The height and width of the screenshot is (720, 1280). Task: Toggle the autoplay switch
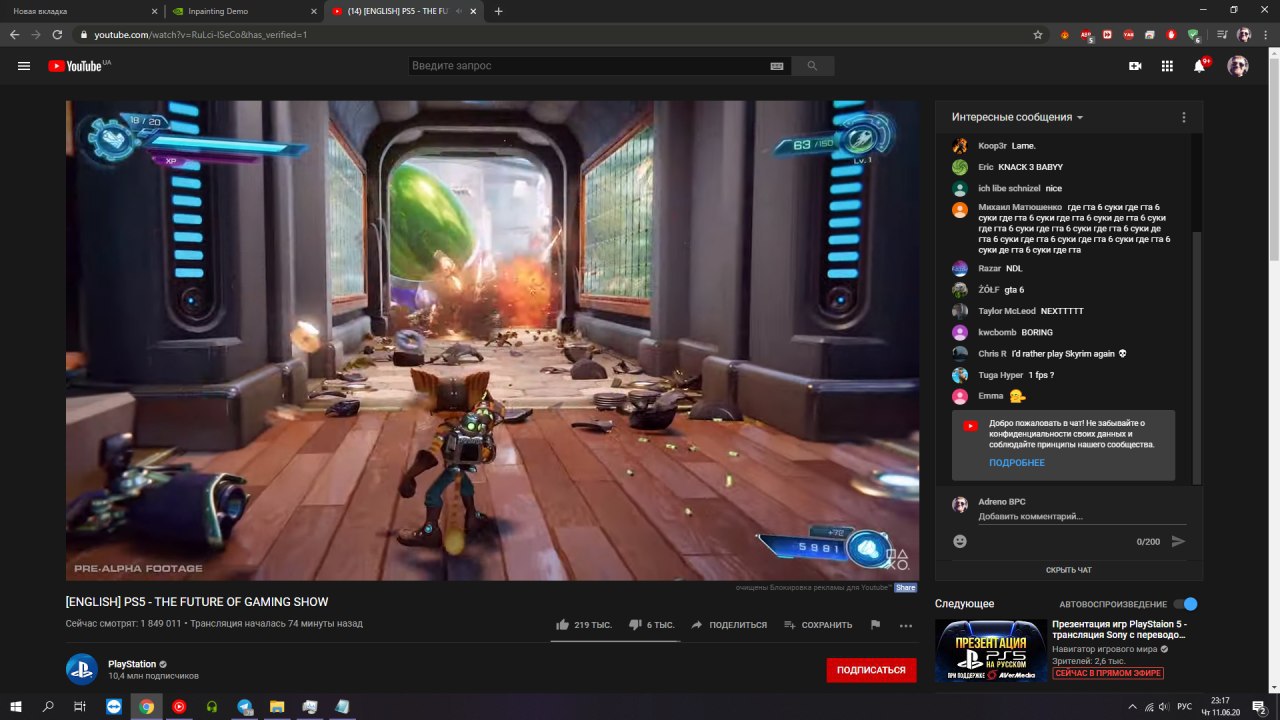(x=1186, y=604)
